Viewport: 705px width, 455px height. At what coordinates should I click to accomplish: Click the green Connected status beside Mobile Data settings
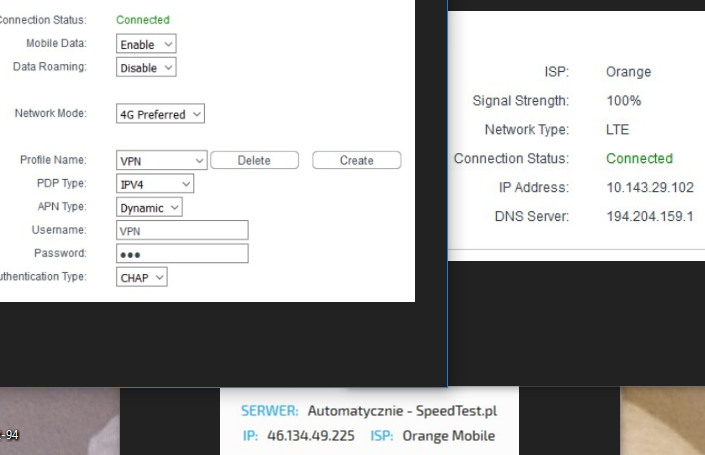coord(143,20)
